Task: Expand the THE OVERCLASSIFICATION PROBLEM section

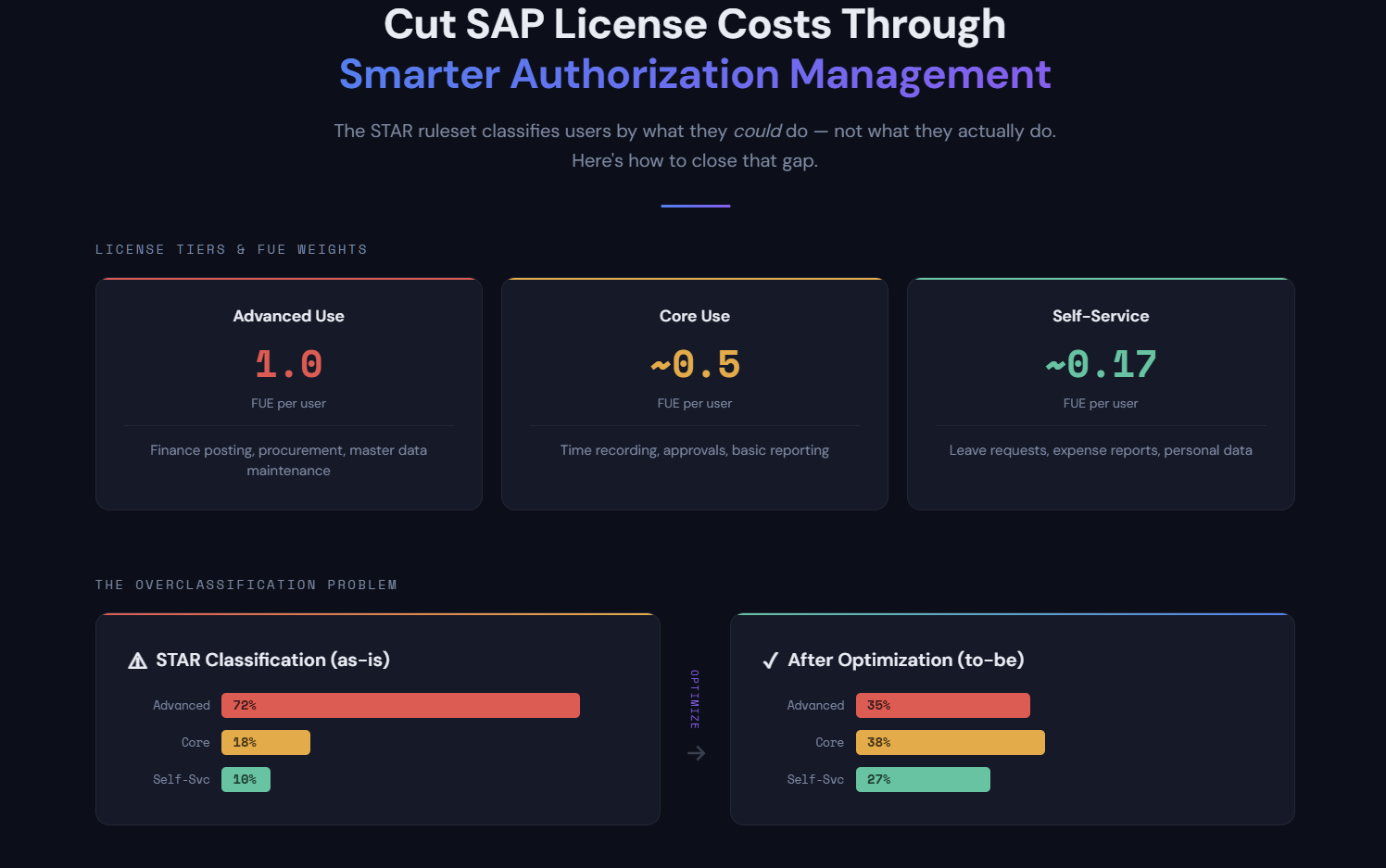Action: 246,585
